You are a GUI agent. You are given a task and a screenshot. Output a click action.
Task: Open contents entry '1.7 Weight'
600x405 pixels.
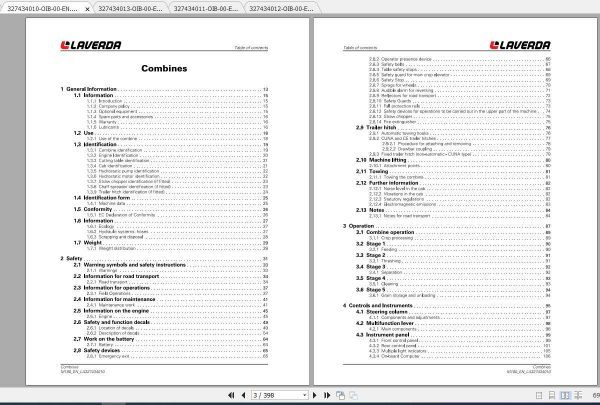click(171, 242)
